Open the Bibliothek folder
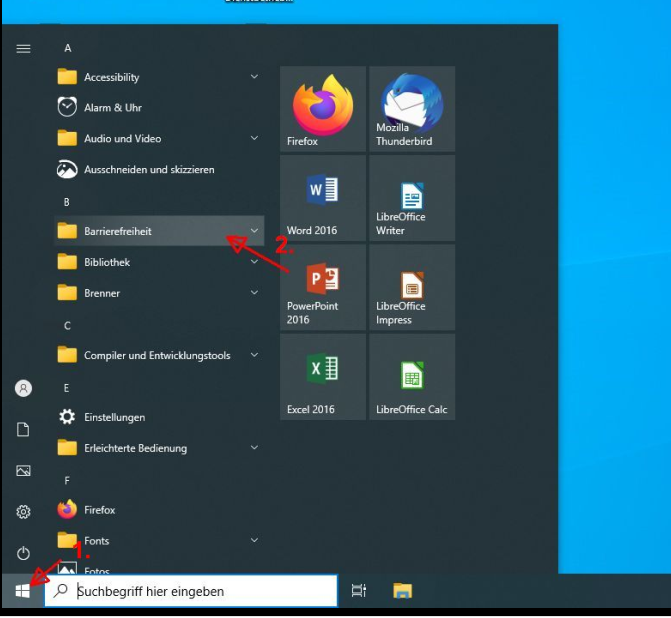 click(159, 262)
